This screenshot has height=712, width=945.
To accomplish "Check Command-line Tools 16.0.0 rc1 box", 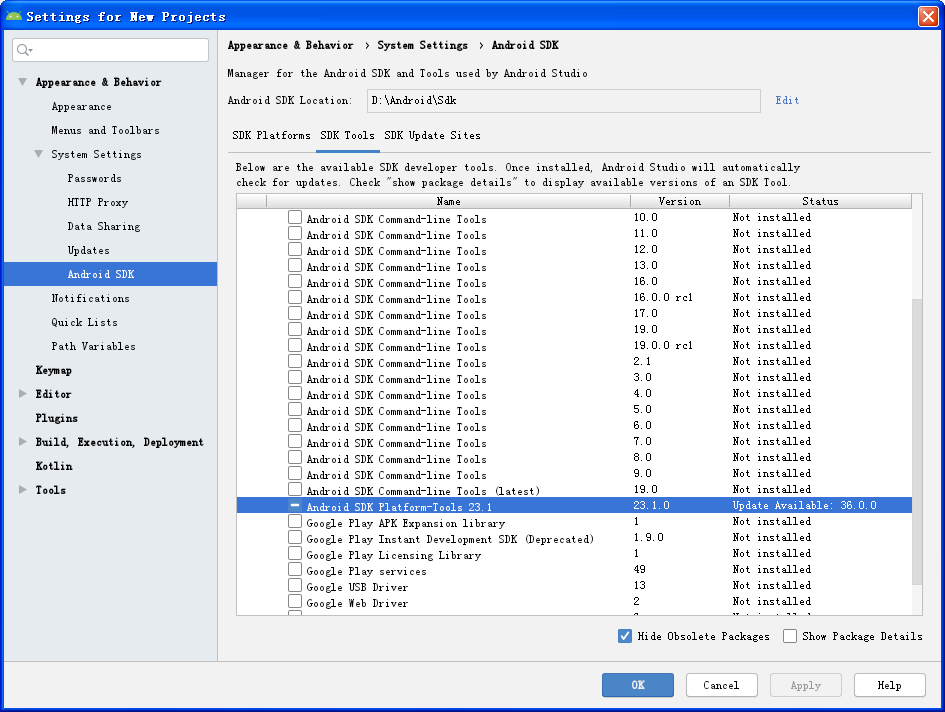I will click(295, 297).
